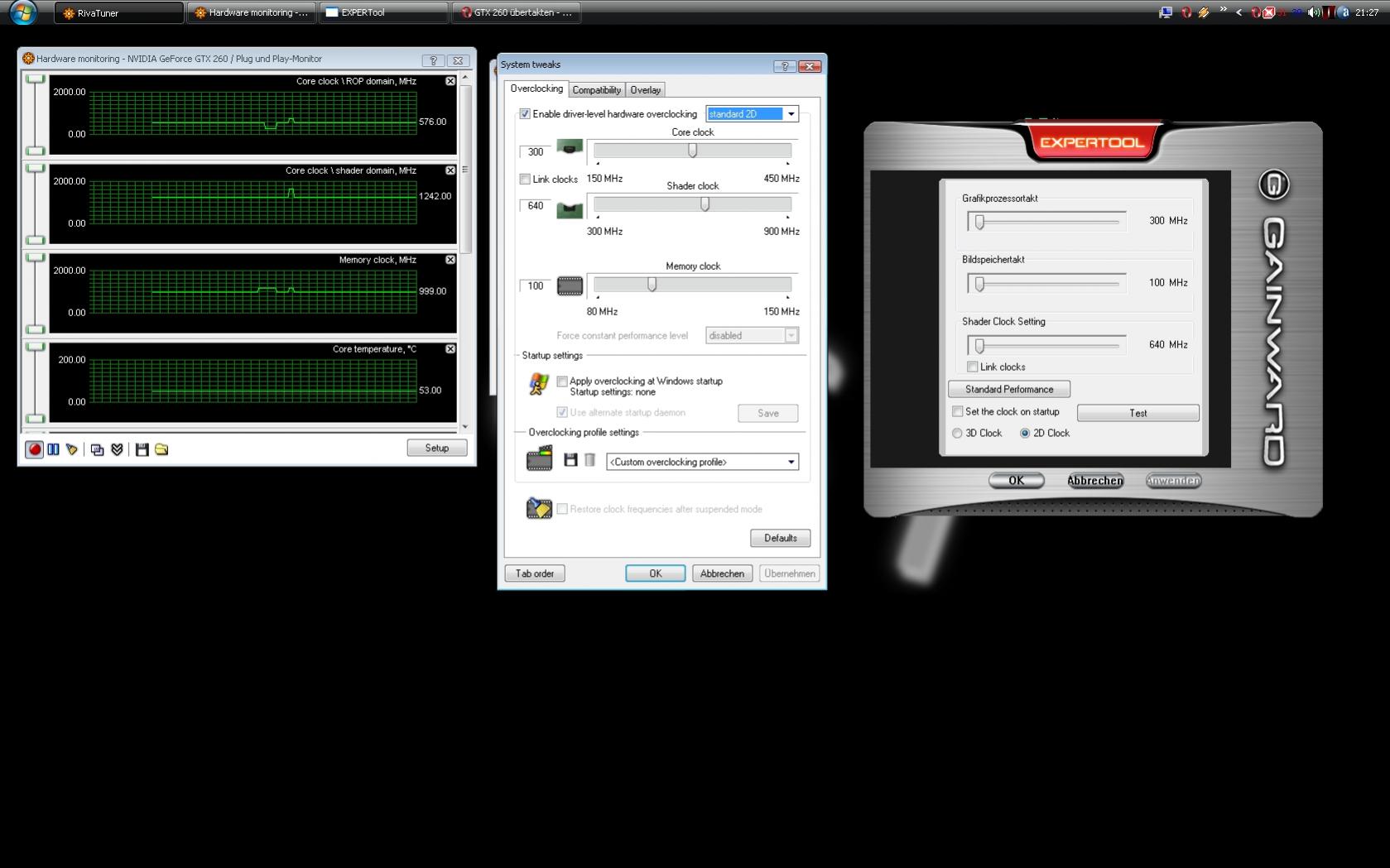This screenshot has height=868, width=1390.
Task: Close the Core clock shader domain graph
Action: (x=450, y=170)
